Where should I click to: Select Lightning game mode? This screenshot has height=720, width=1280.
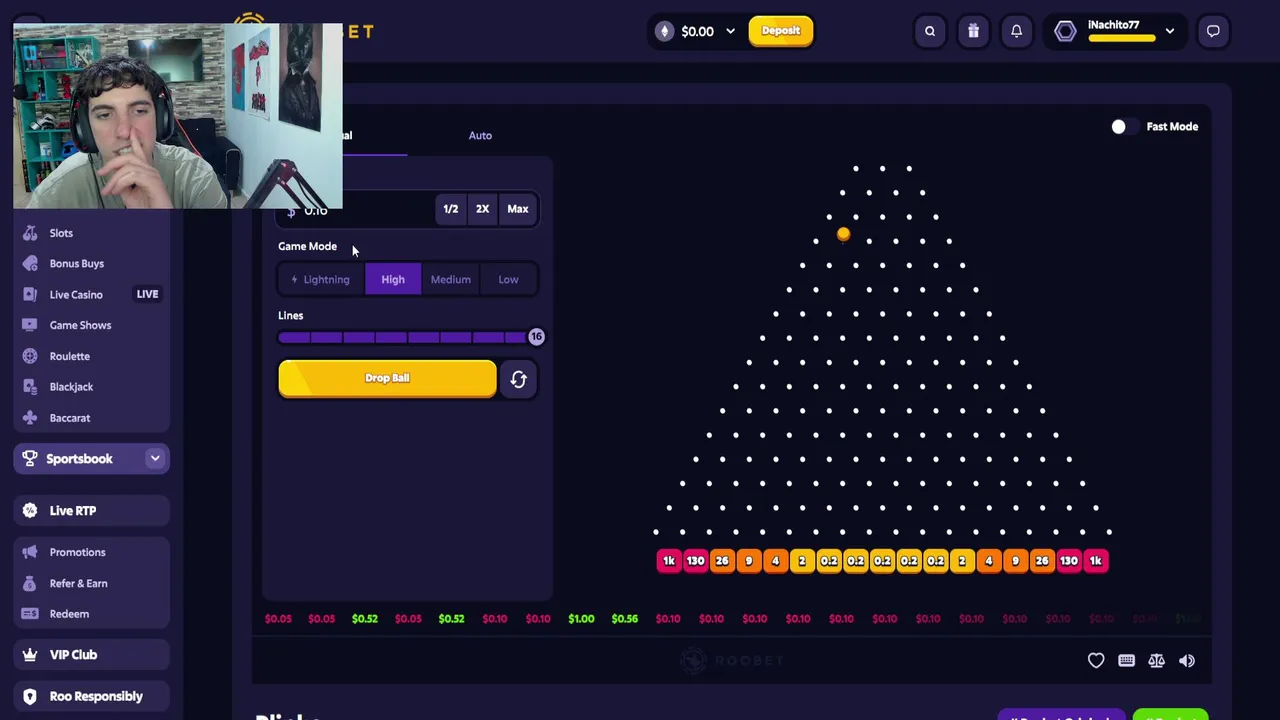(321, 280)
